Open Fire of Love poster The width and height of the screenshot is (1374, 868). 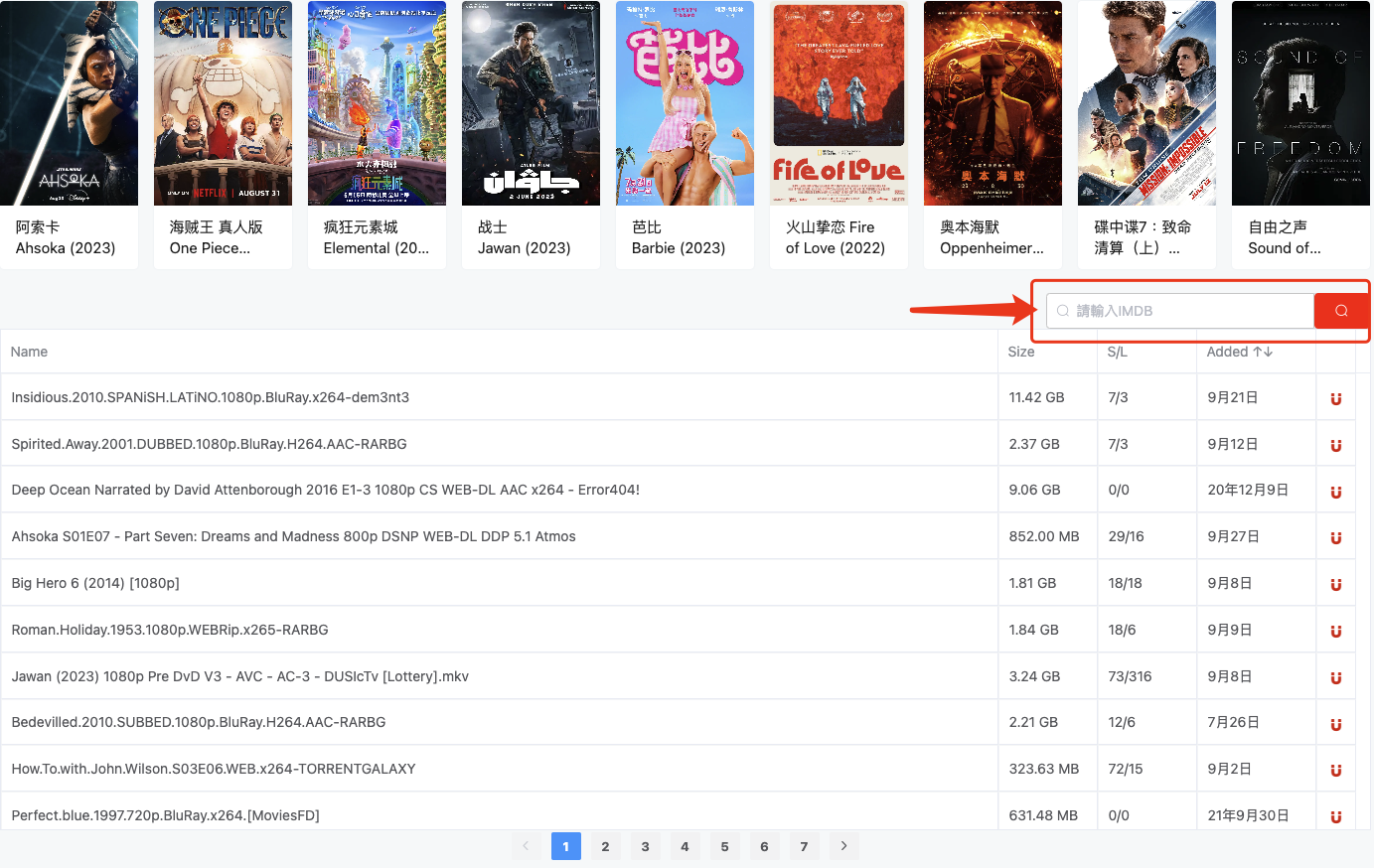point(839,103)
